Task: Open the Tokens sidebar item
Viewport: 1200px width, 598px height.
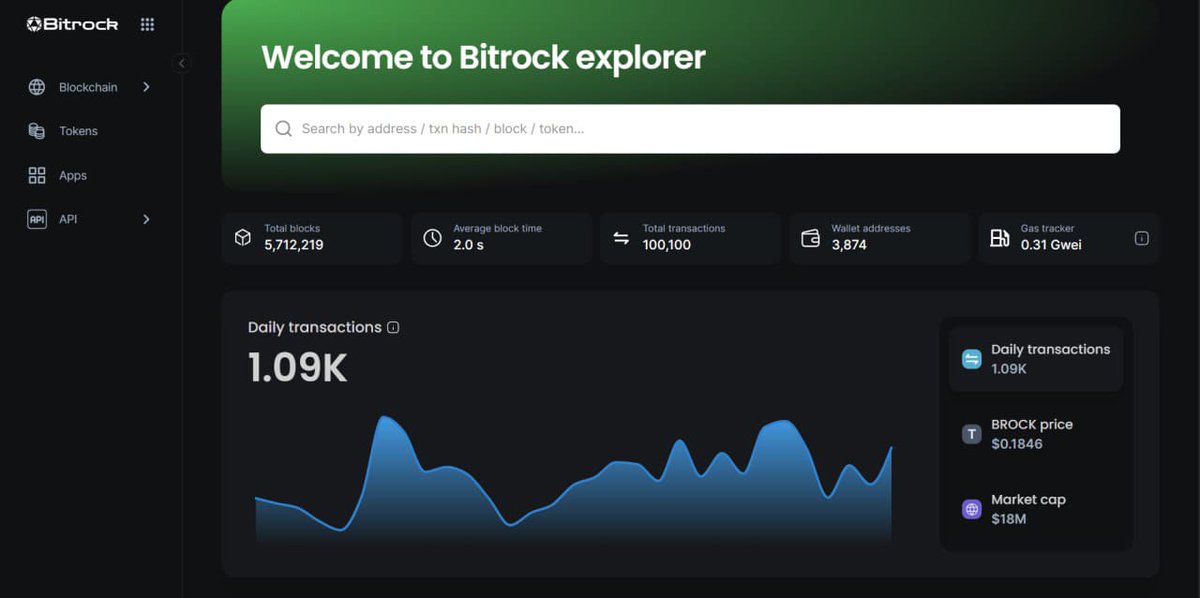Action: click(x=90, y=131)
